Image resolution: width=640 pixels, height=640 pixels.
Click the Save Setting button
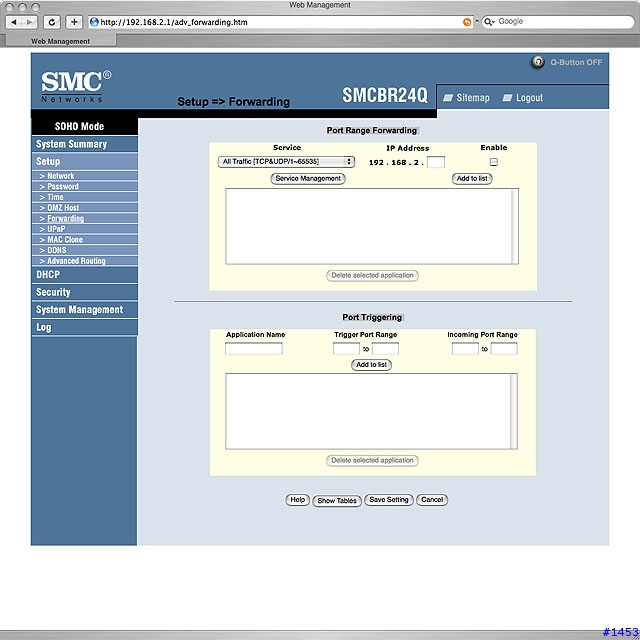click(x=389, y=500)
